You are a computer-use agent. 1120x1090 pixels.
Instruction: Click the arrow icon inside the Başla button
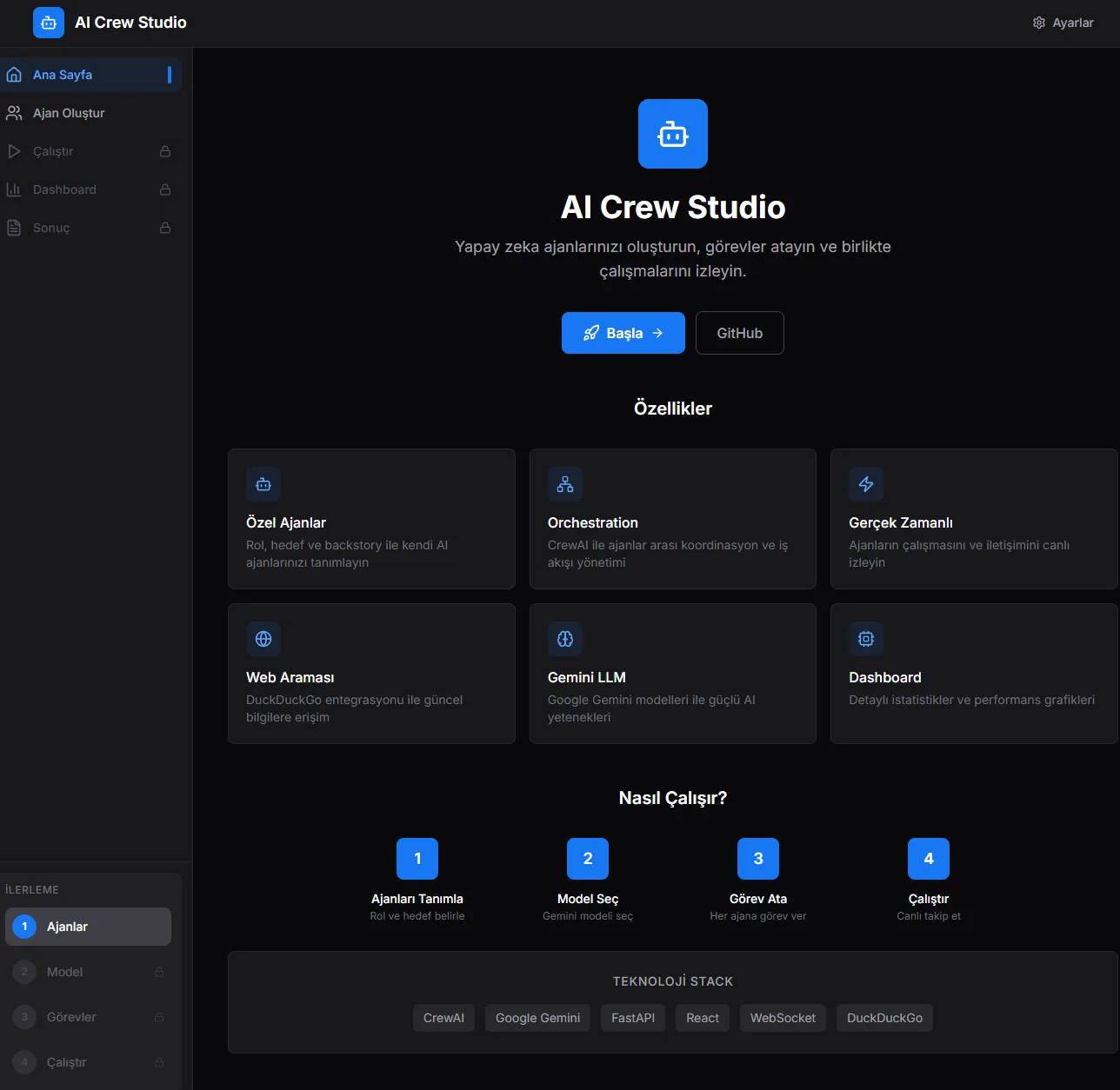point(657,333)
